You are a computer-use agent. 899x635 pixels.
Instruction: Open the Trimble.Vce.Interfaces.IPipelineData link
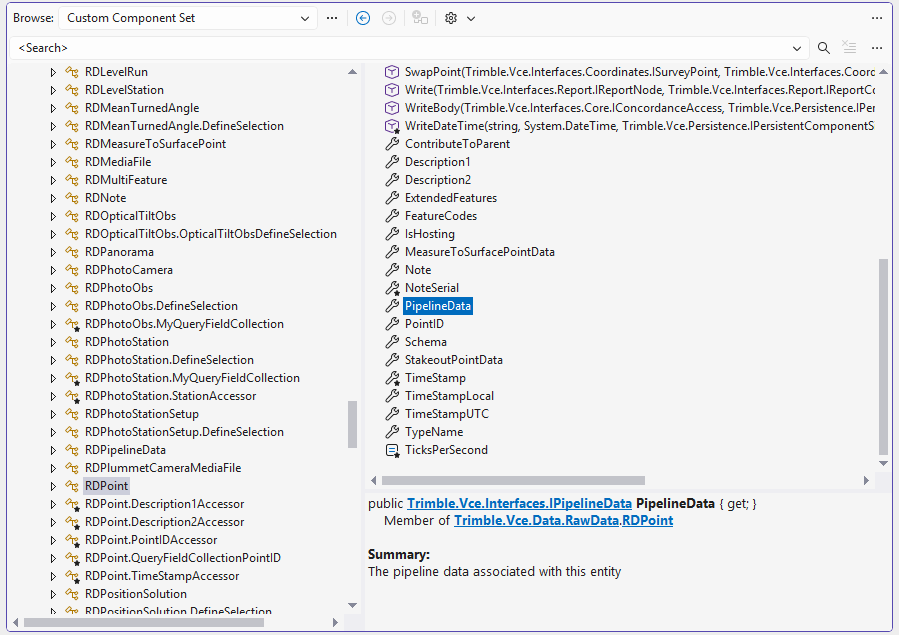[x=519, y=504]
